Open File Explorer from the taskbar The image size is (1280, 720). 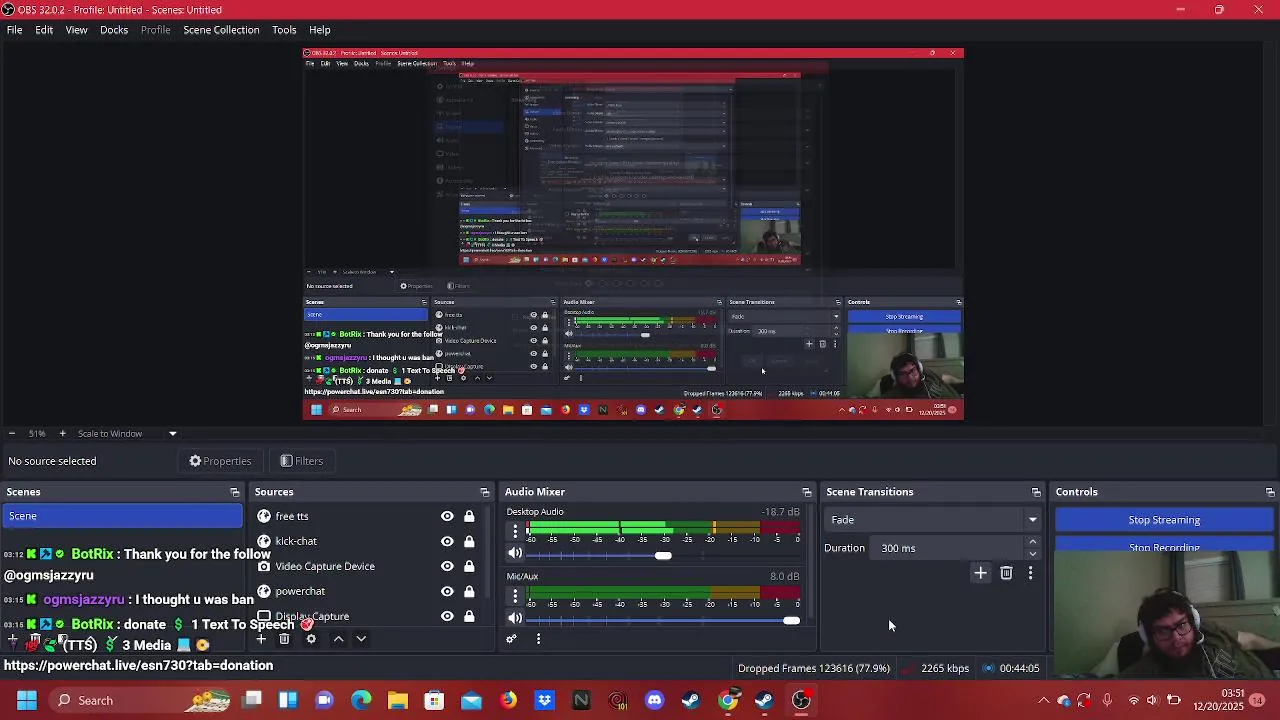click(398, 700)
